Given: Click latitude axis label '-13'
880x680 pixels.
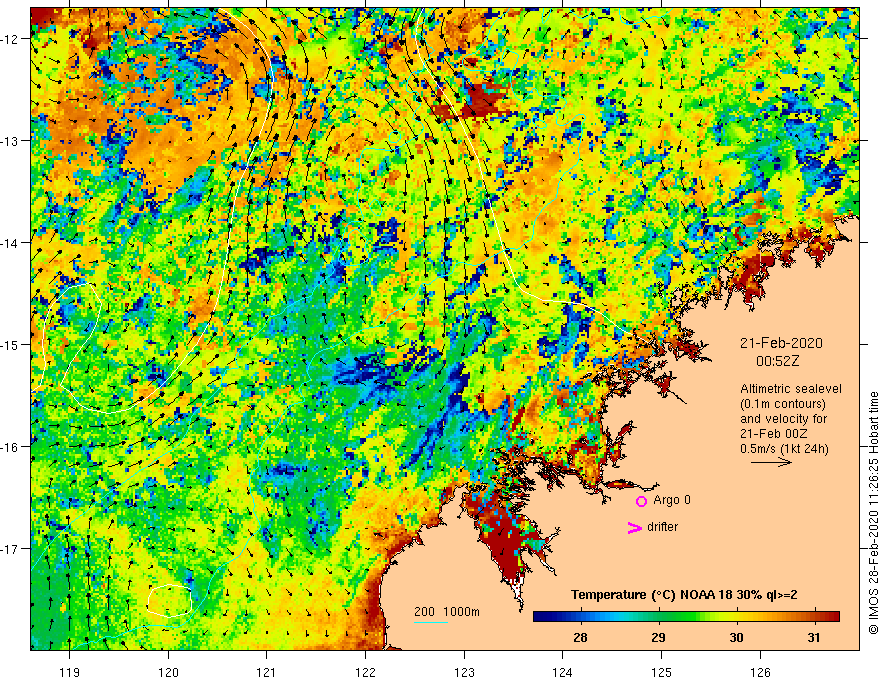Looking at the screenshot, I should (10, 141).
